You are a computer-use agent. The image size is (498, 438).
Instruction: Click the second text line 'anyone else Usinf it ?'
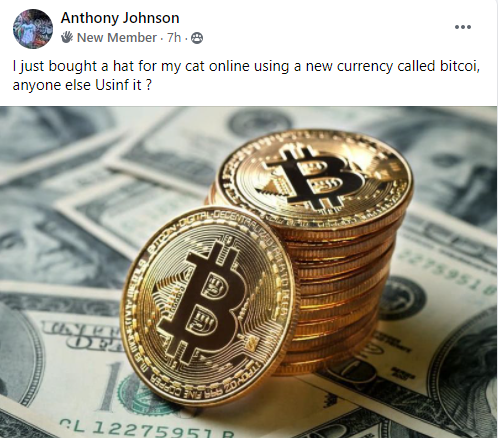pos(82,85)
